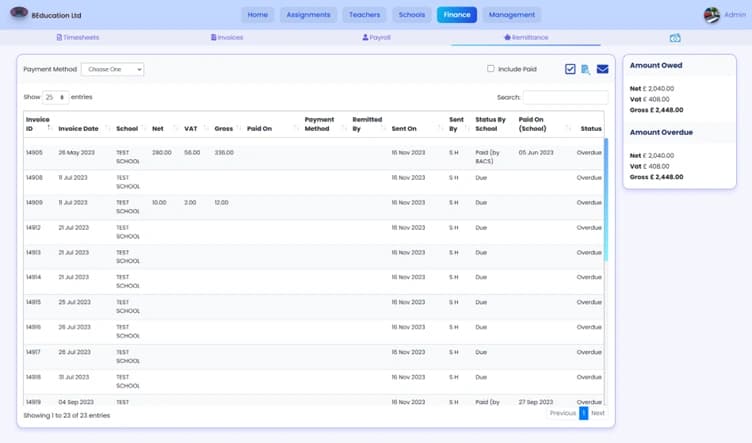Sort by Net column arrows
Viewport: 752px width, 443px height.
tap(176, 128)
